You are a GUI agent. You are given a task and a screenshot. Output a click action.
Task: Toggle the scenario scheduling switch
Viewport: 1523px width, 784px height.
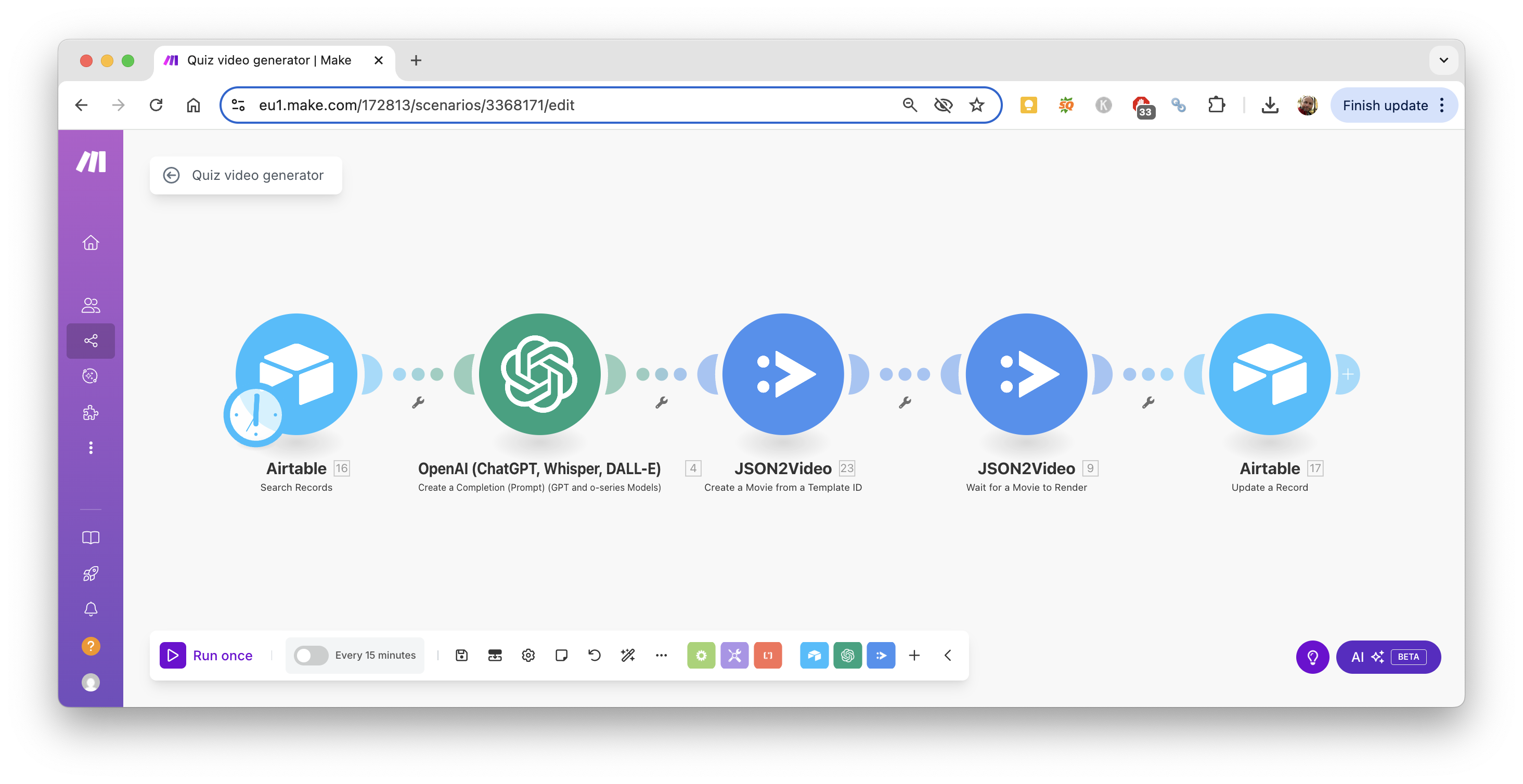pos(311,655)
